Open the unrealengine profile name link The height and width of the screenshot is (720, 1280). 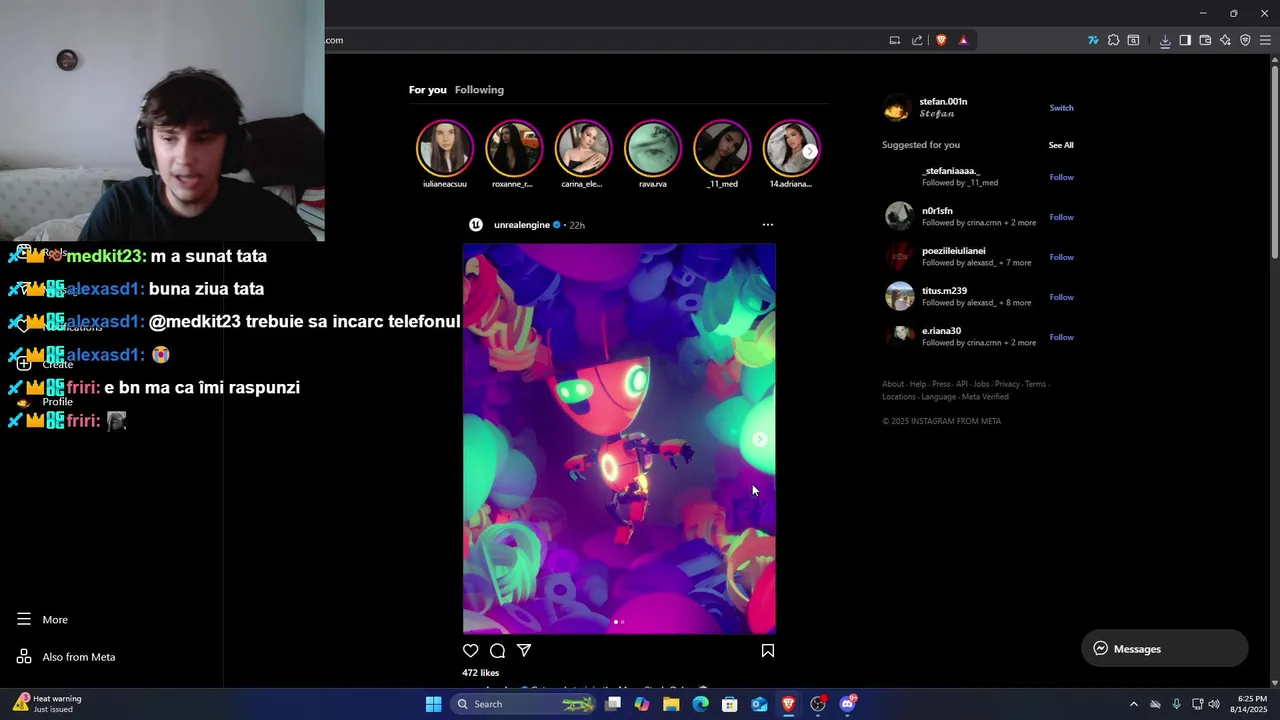[521, 225]
